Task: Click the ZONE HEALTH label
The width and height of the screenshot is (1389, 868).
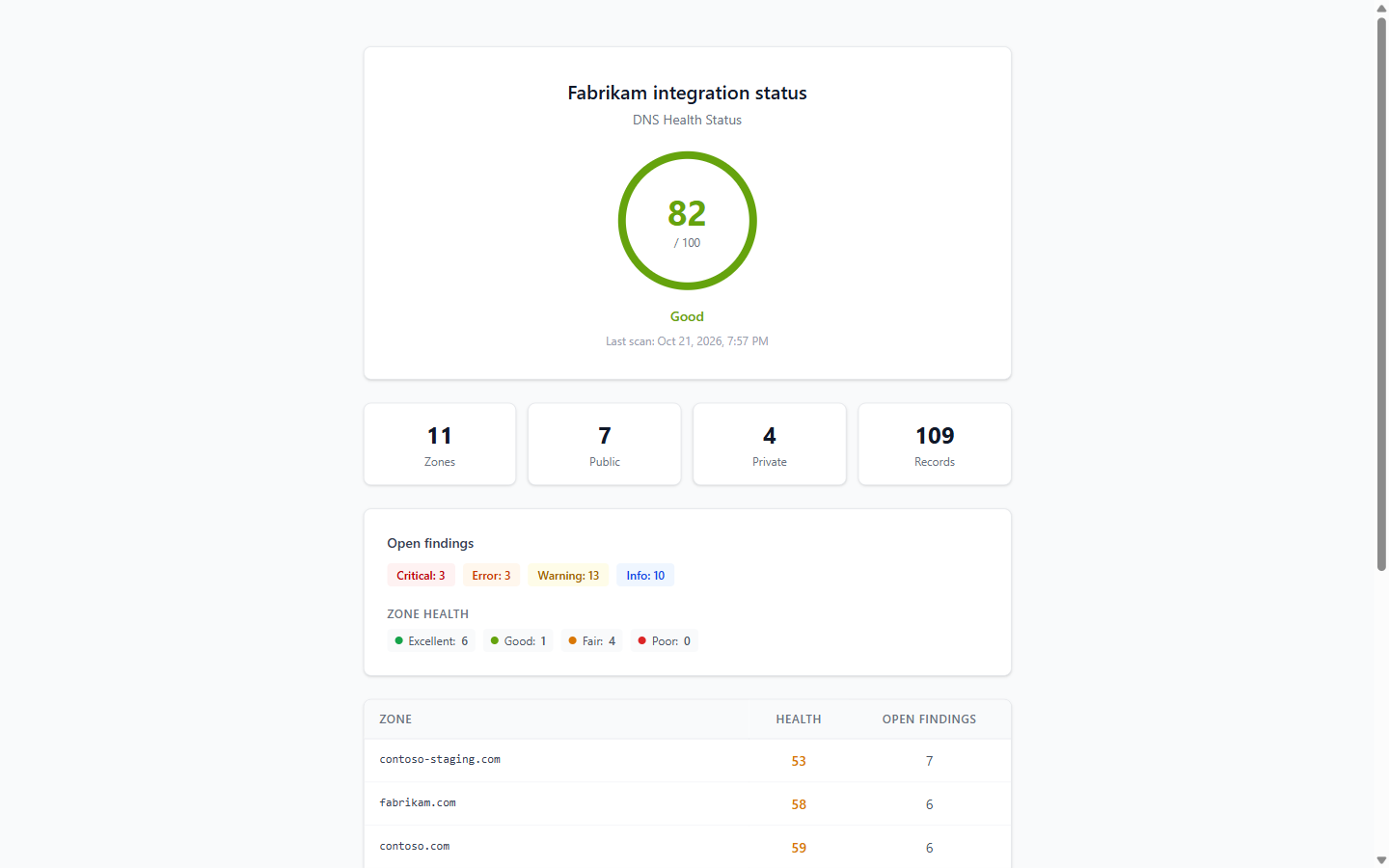Action: pyautogui.click(x=427, y=614)
